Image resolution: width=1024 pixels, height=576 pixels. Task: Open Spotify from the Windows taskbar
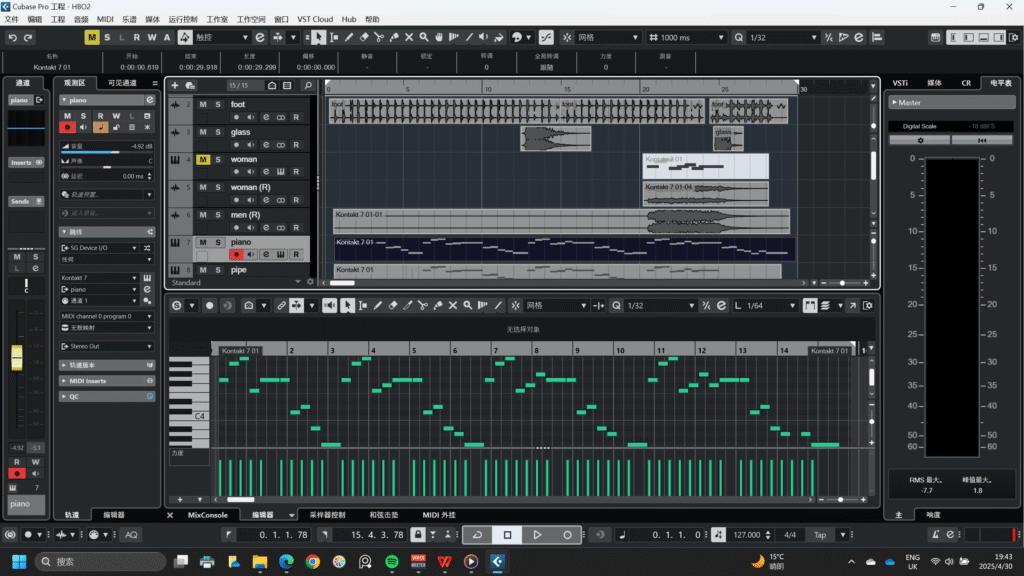pyautogui.click(x=391, y=562)
